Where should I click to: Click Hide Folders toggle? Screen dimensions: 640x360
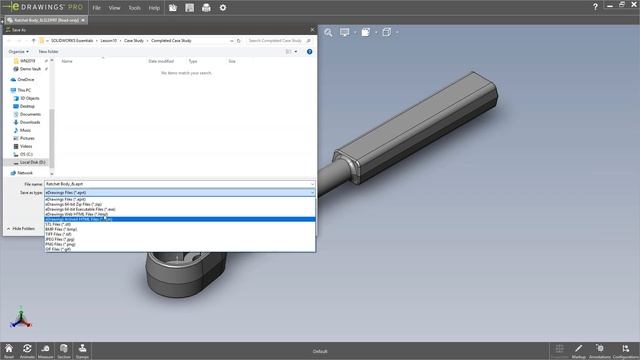coord(21,229)
